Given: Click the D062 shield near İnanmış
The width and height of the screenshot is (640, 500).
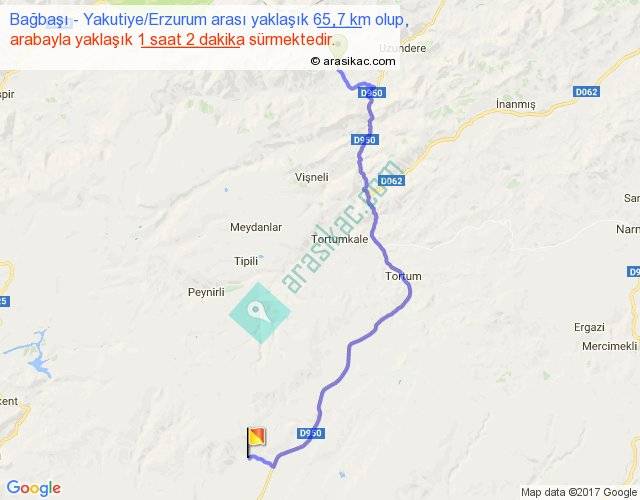Looking at the screenshot, I should (x=586, y=92).
